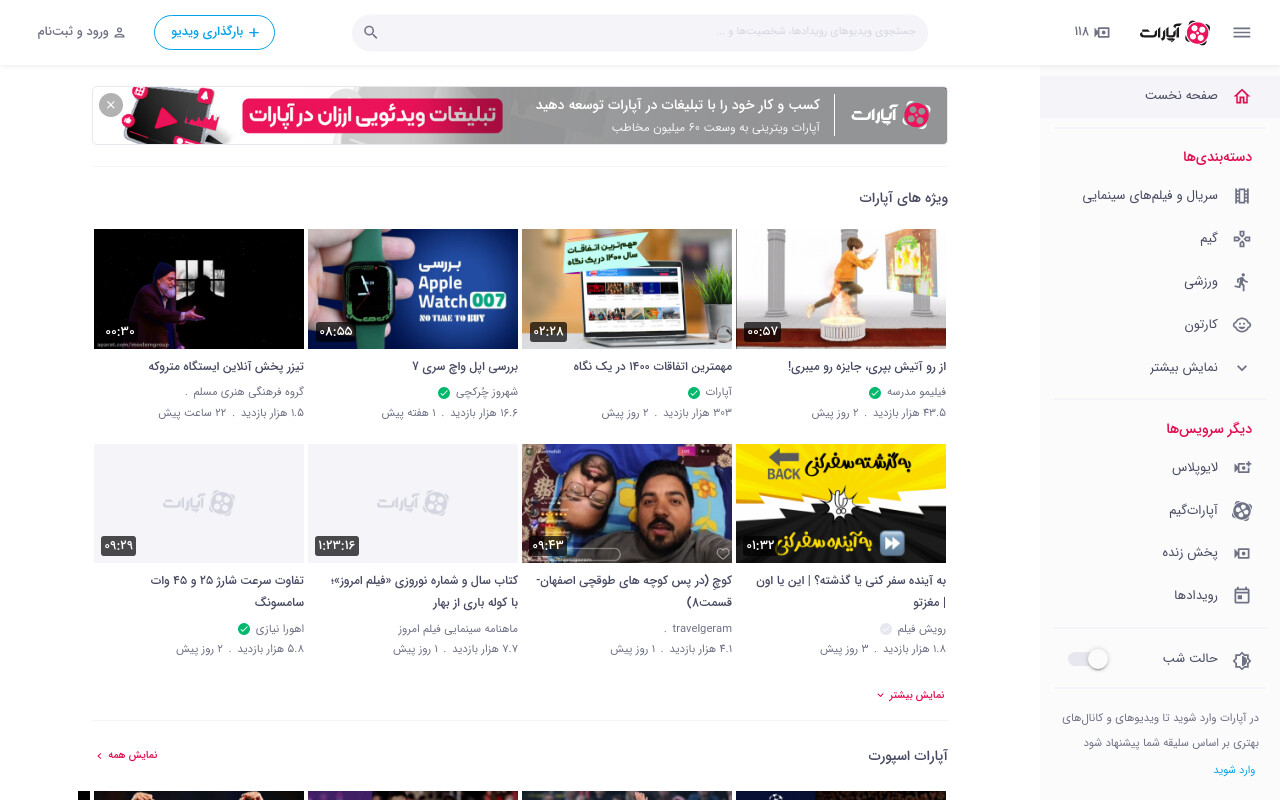Click the face icon for کارتون

pos(1242,325)
